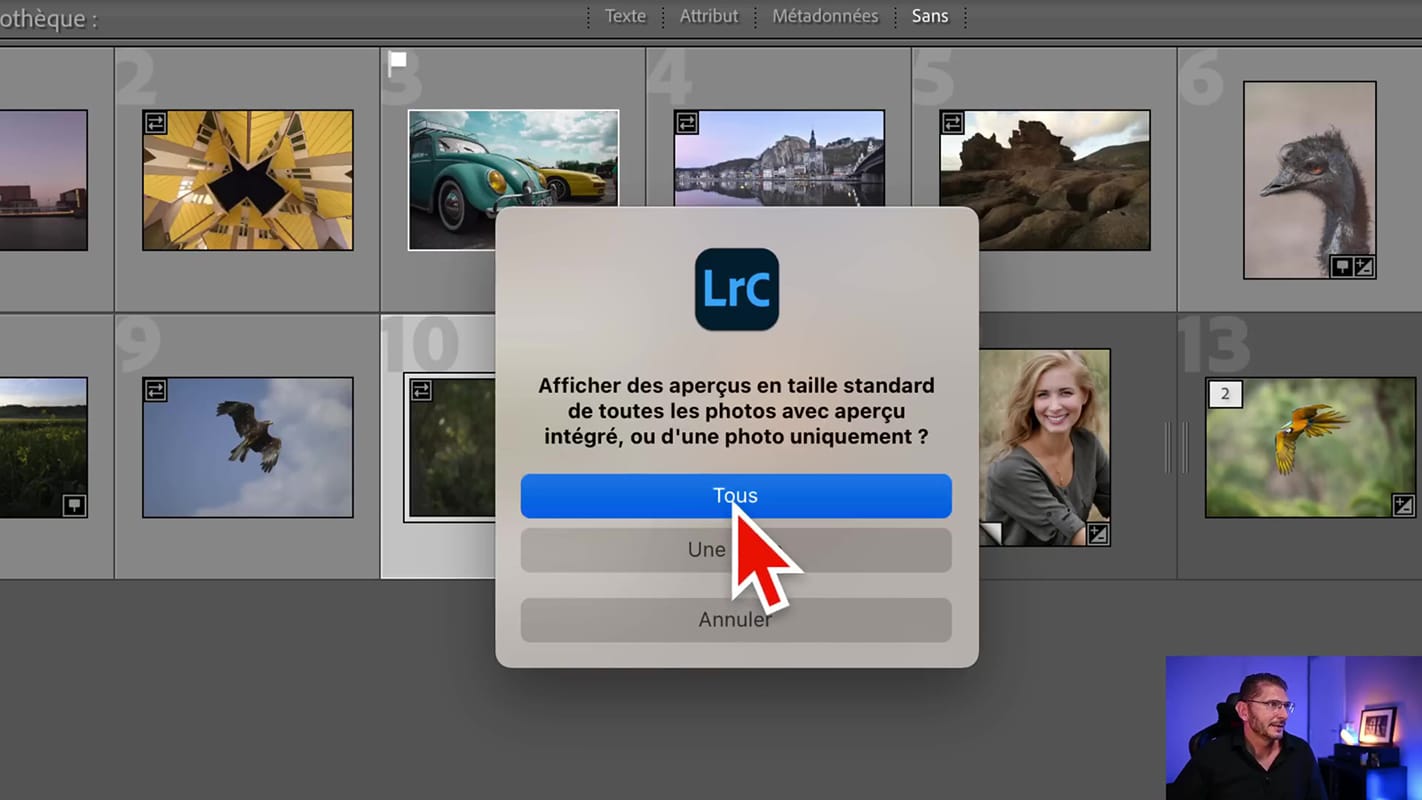Click the embedded-preview swap badge on photo 5
Viewport: 1422px width, 800px height.
[953, 123]
